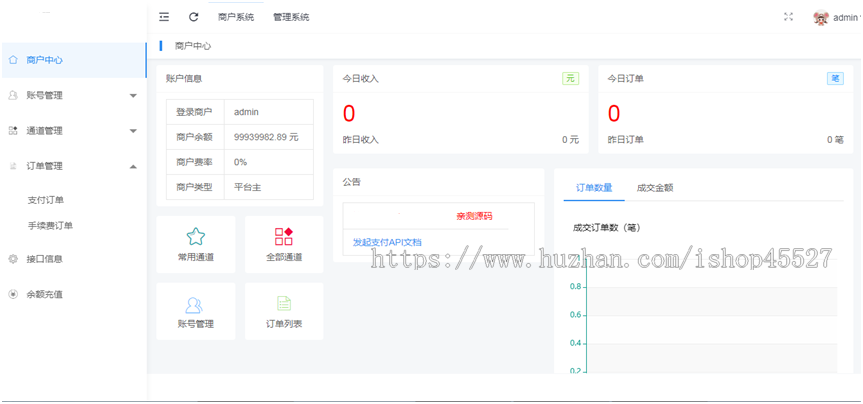The image size is (863, 404).
Task: Click the 商户中心 page tab title
Action: pyautogui.click(x=193, y=46)
